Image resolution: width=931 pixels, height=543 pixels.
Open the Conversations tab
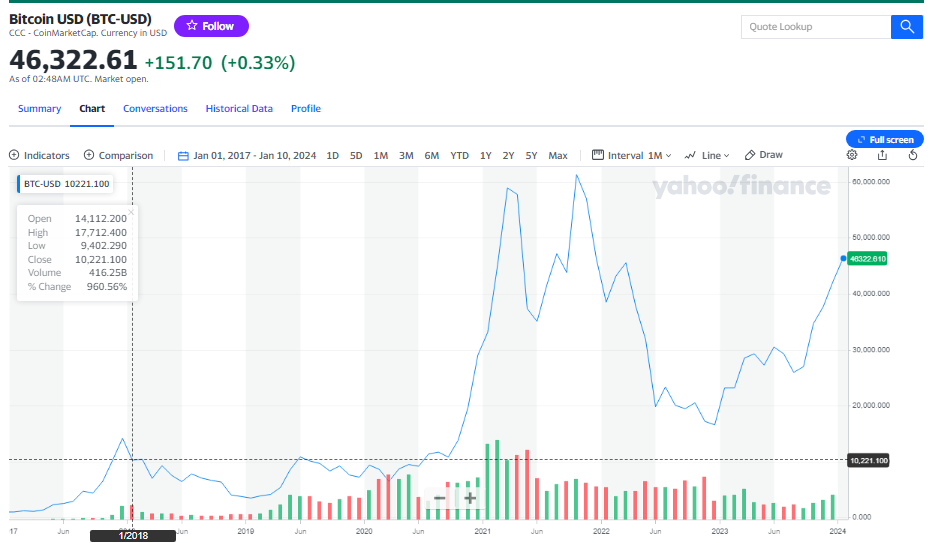(x=155, y=109)
